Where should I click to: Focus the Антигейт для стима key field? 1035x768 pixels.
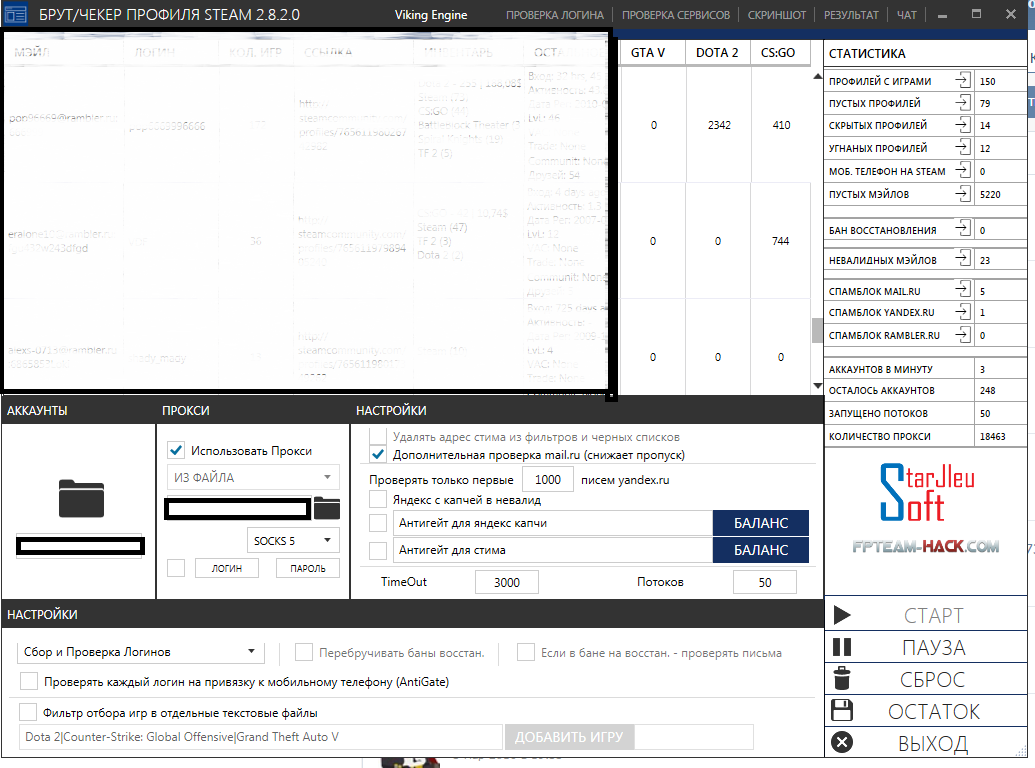click(553, 550)
